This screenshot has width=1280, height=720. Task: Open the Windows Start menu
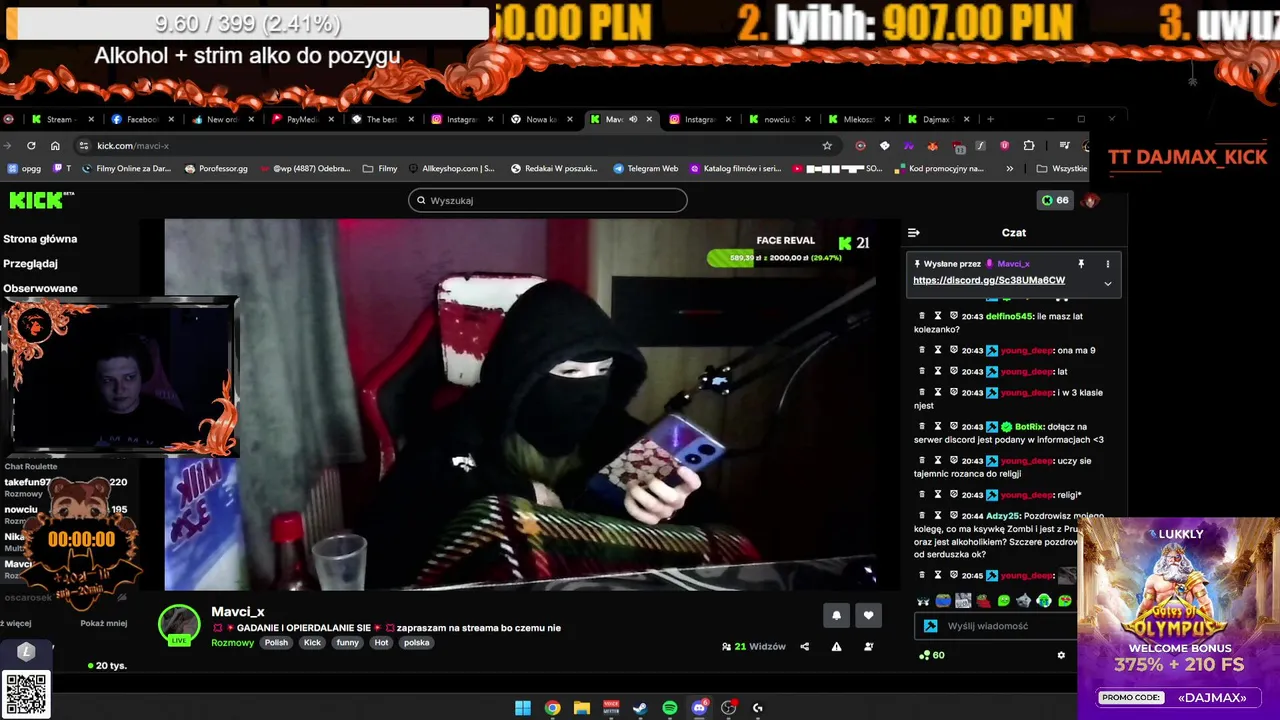tap(523, 708)
